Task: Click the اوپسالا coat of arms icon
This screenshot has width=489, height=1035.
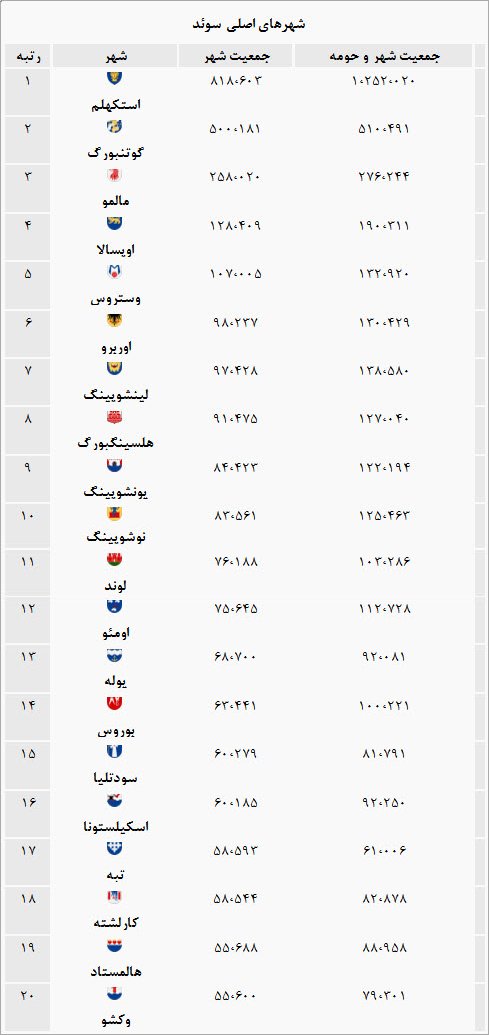Action: (x=114, y=224)
